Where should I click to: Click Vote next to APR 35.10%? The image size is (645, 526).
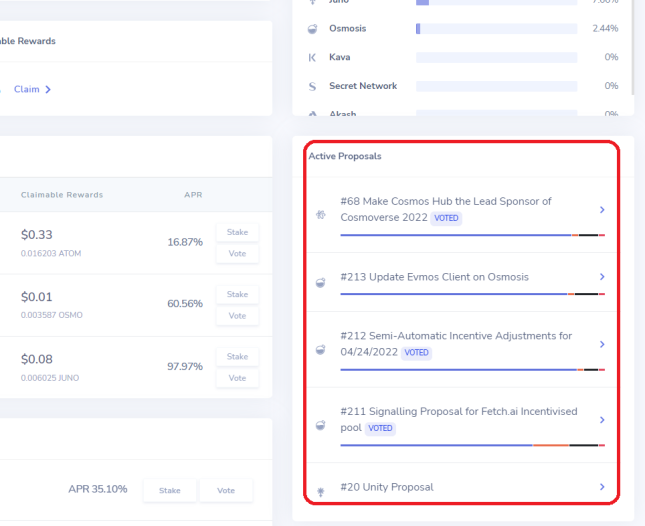click(x=226, y=490)
